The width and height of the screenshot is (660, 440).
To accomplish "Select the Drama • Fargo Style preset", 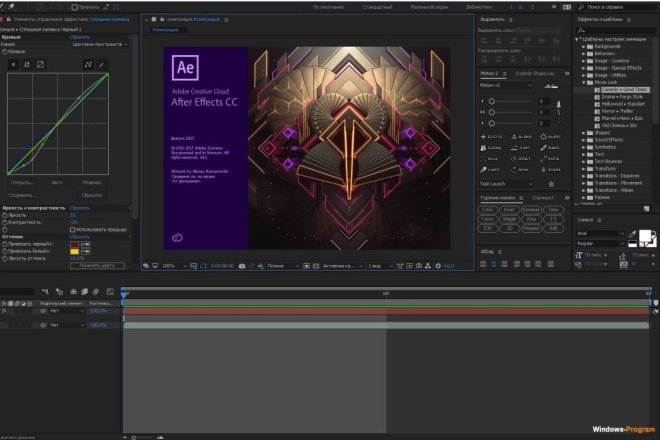I will click(622, 97).
